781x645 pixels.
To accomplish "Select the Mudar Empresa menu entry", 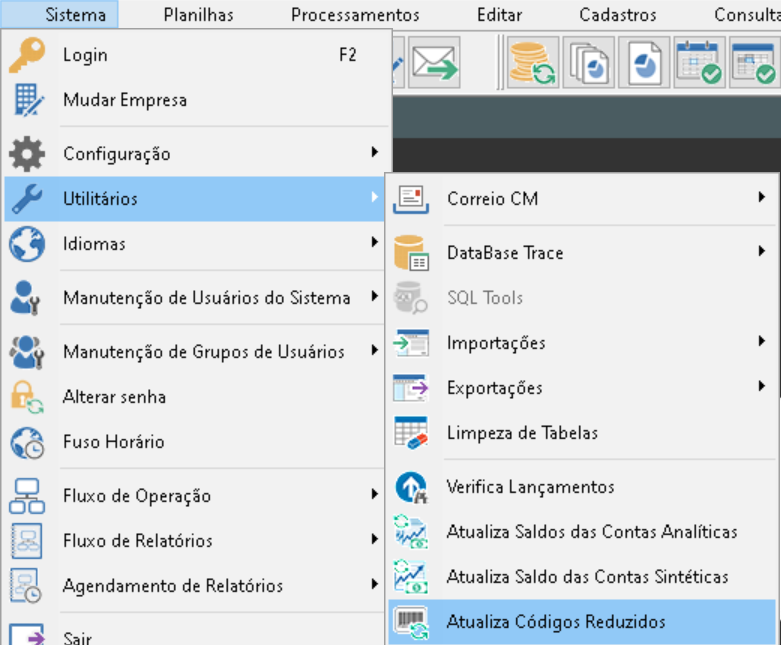I will click(196, 100).
